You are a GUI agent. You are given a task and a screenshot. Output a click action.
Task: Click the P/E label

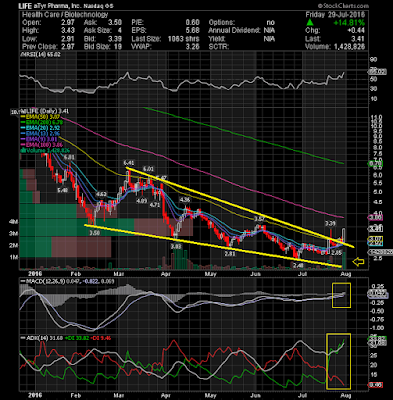pos(137,23)
